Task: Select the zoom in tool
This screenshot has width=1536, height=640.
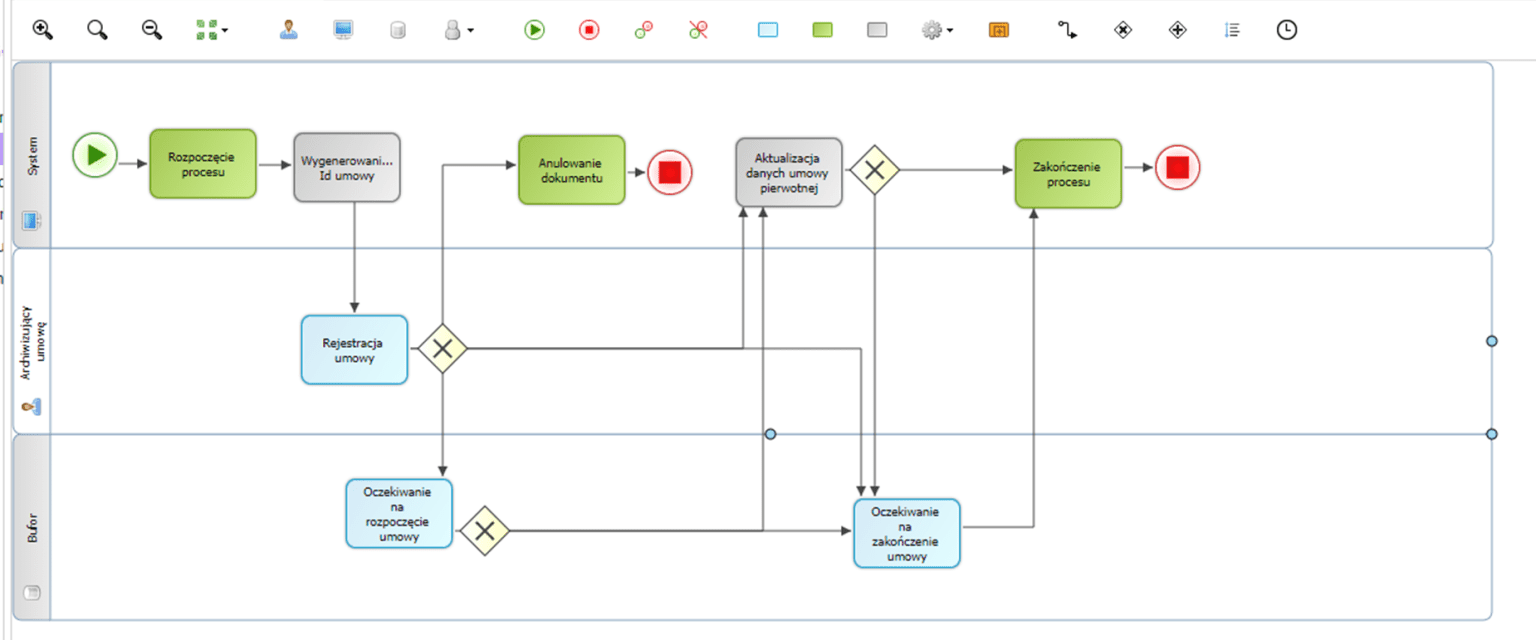Action: click(42, 30)
